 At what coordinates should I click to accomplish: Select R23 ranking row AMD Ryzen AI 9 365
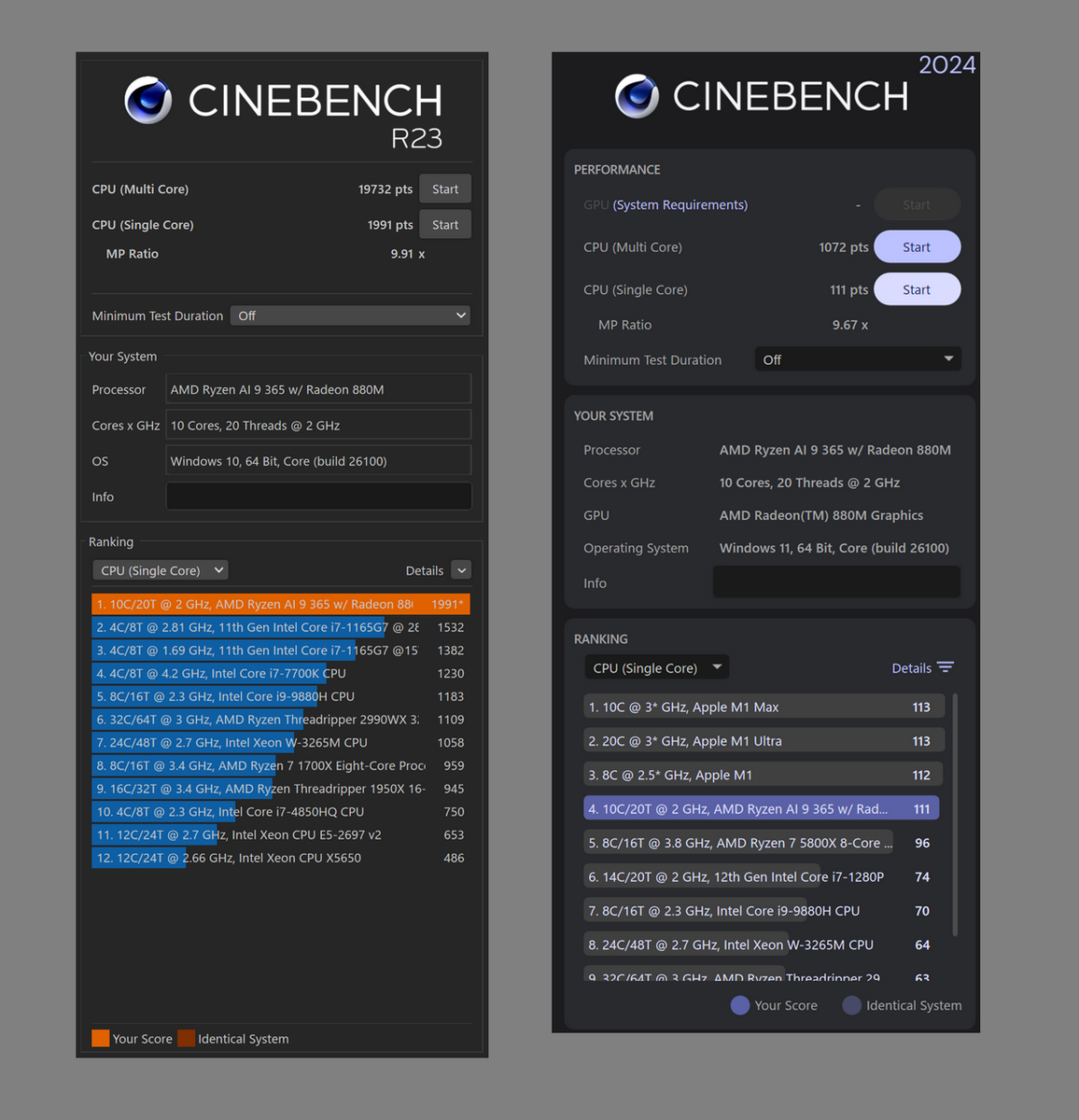point(280,604)
